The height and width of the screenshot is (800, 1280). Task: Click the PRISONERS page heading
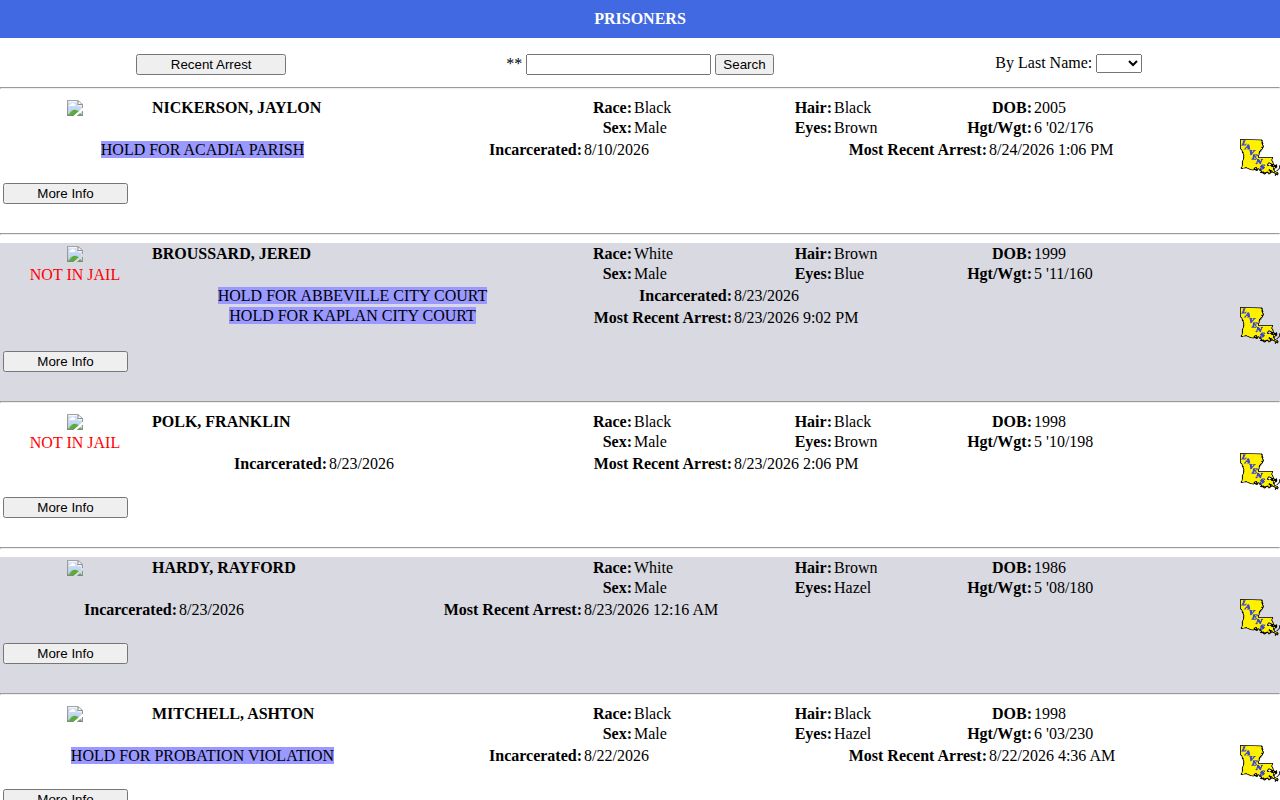point(640,19)
